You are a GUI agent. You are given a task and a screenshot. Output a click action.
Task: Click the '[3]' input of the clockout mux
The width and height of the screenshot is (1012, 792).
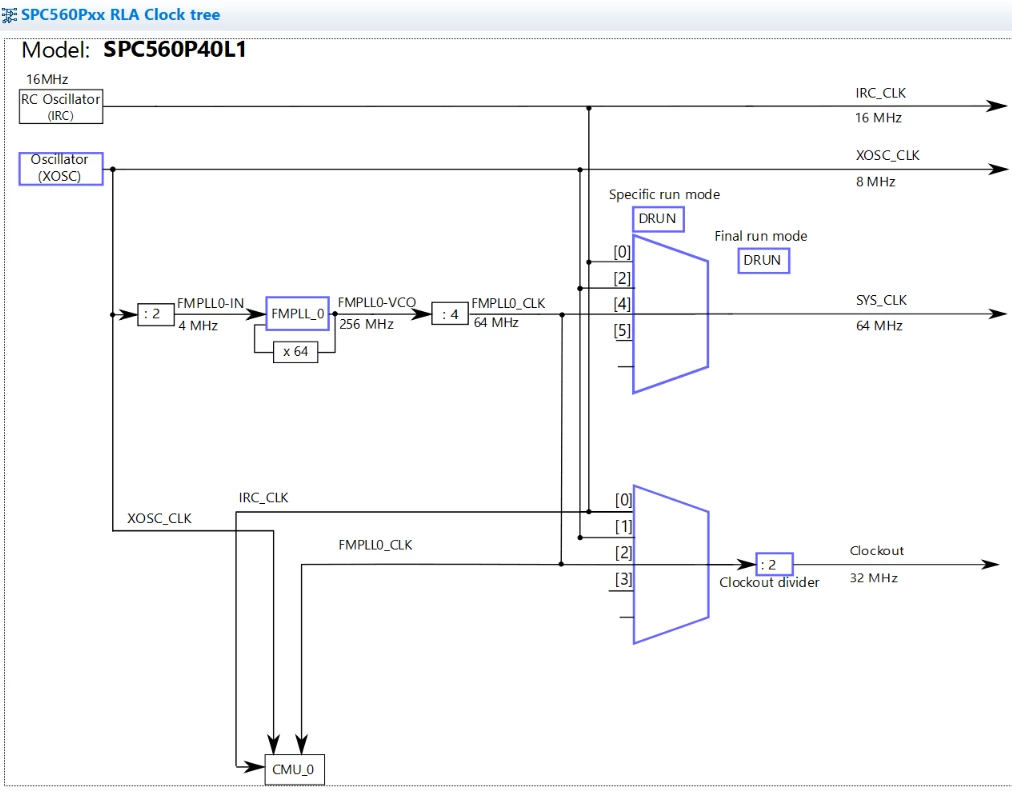(623, 579)
